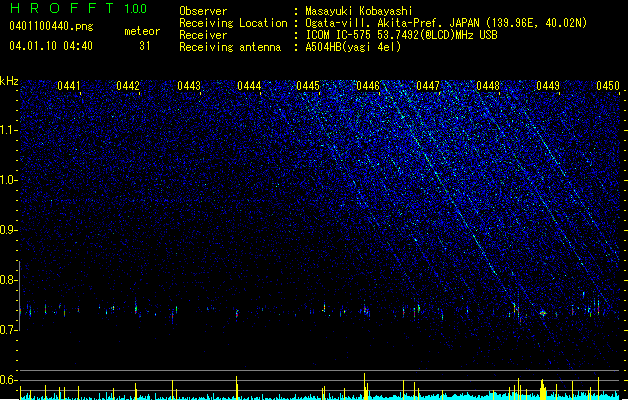Click the meteor count 31
629x400 pixels.
(x=144, y=46)
